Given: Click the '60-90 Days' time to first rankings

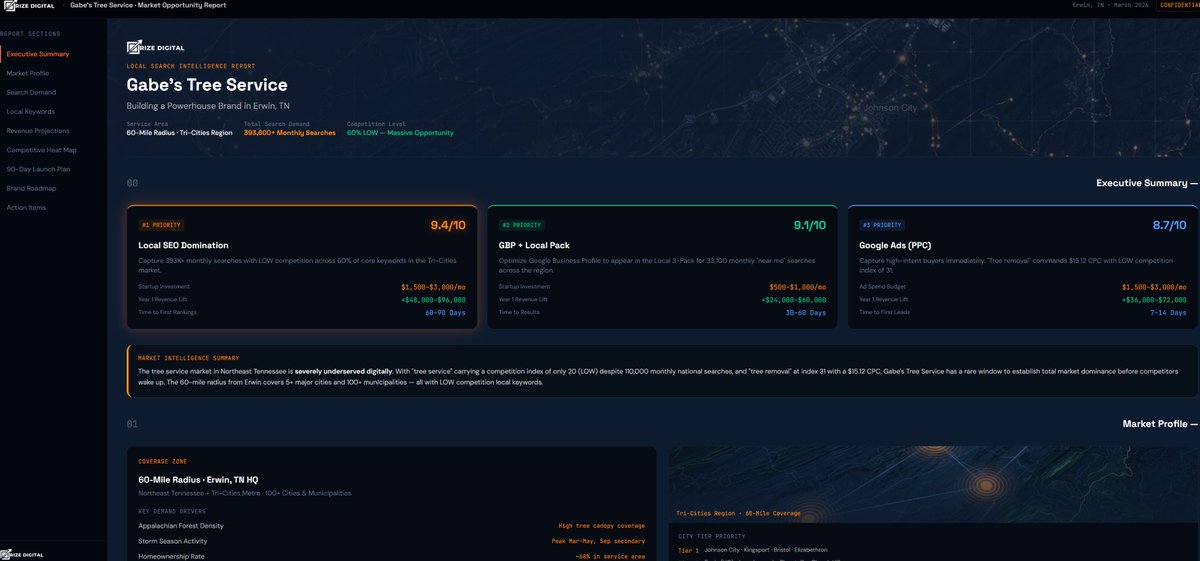Looking at the screenshot, I should pos(446,313).
